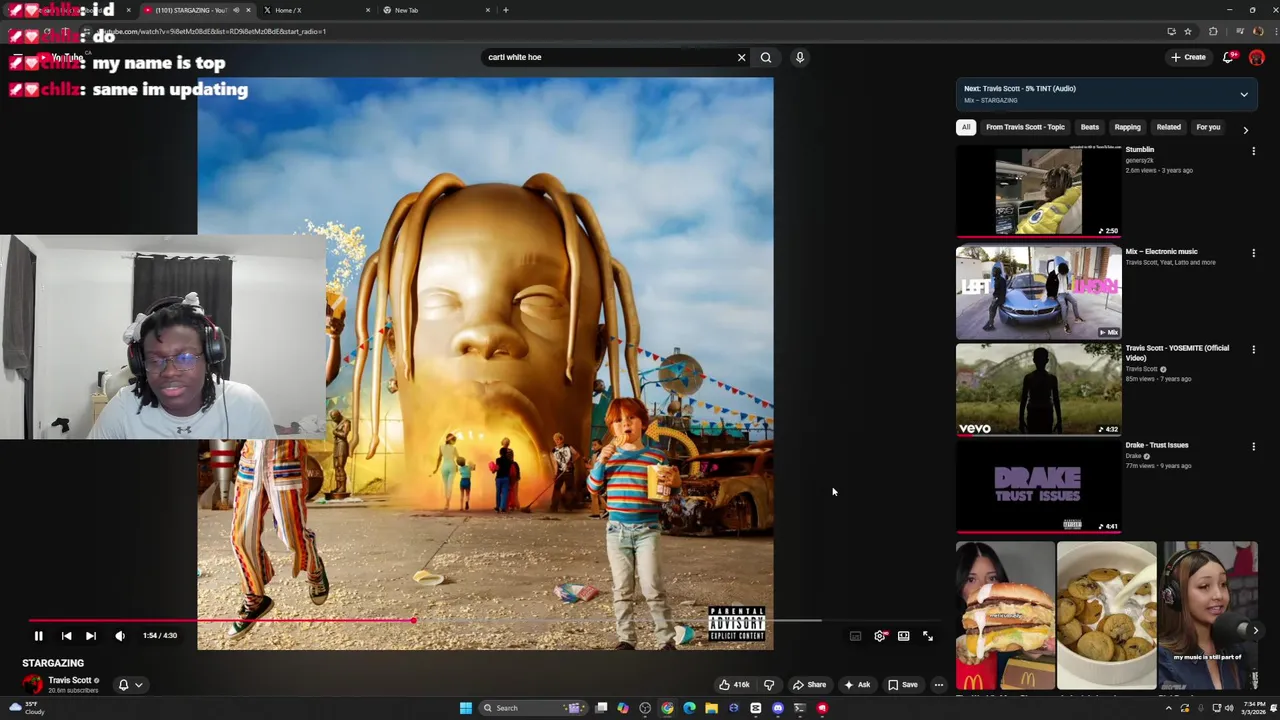The image size is (1280, 720).
Task: Open the Mix – Electronic music thumbnail
Action: 1038,293
